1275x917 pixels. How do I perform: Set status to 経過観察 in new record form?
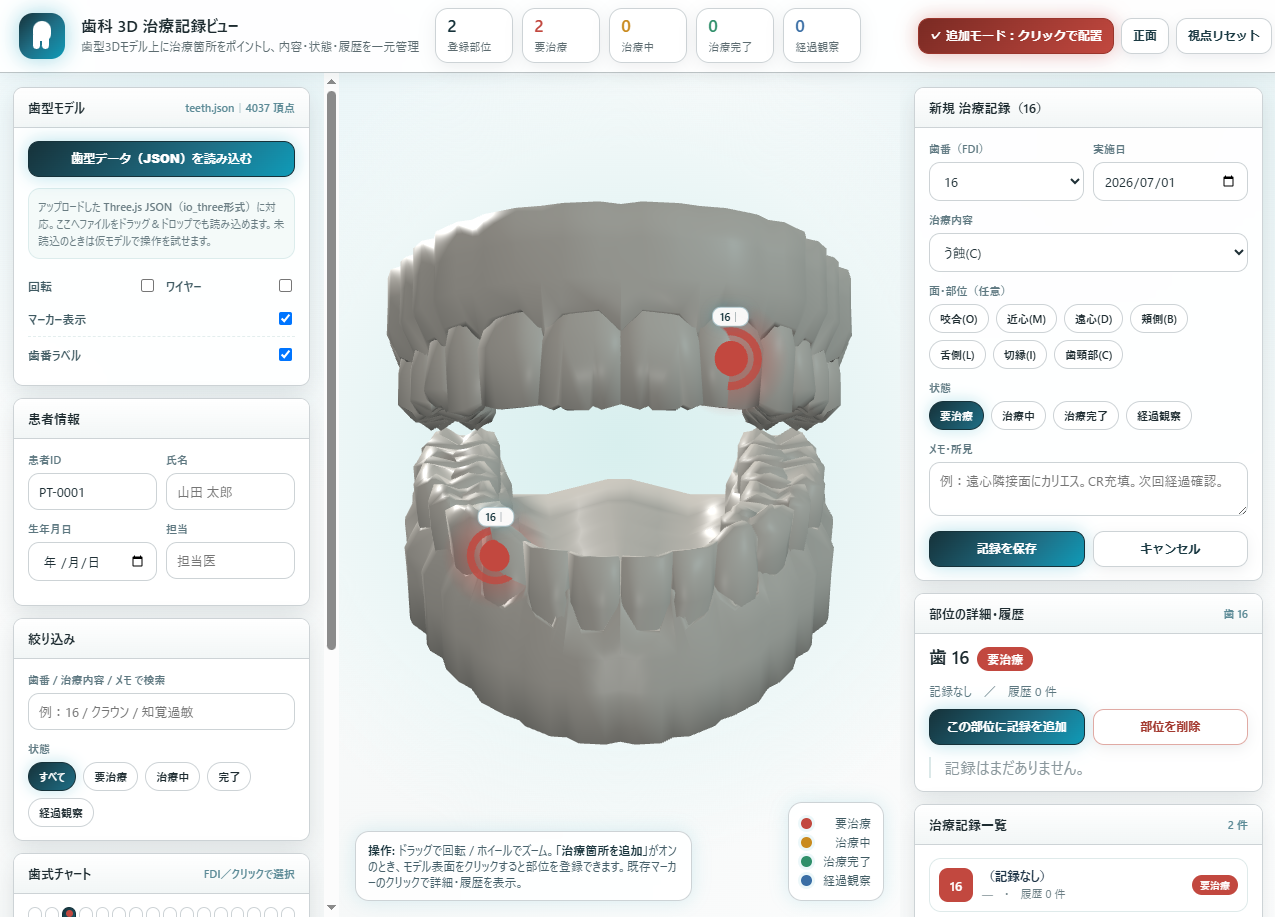(x=1159, y=416)
